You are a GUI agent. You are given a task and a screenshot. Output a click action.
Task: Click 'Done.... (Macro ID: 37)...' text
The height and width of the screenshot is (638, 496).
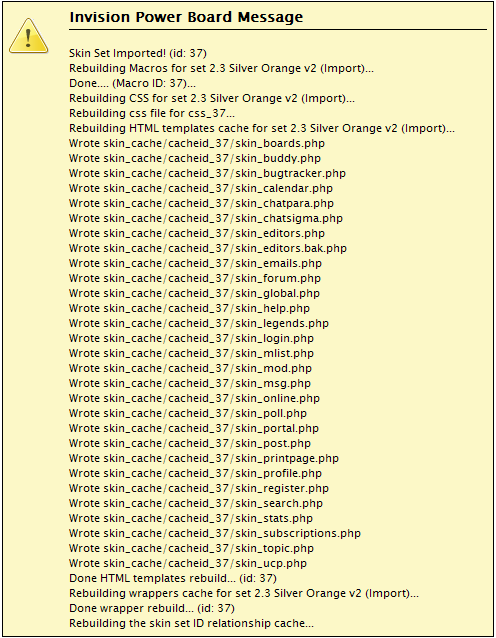coord(133,83)
